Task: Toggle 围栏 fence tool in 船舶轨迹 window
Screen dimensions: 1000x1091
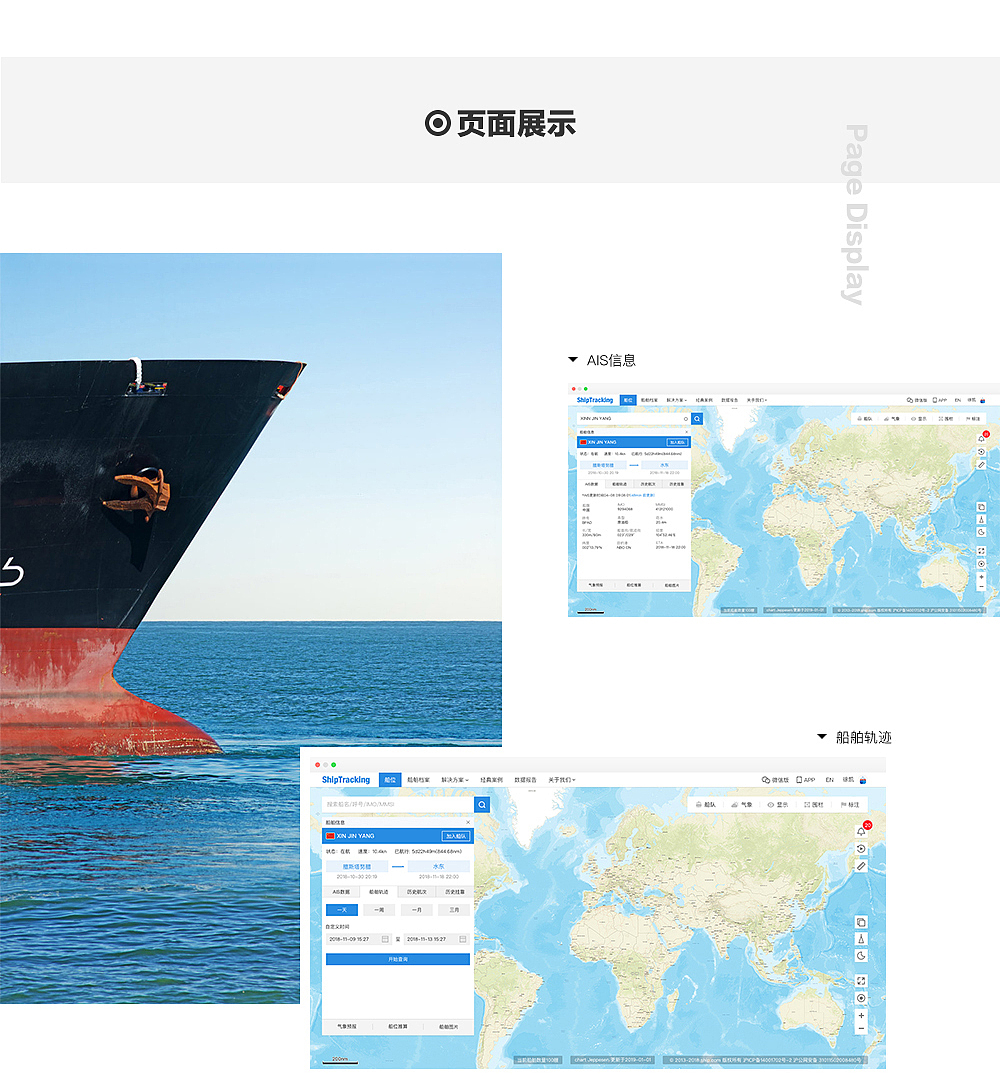Action: [x=814, y=804]
